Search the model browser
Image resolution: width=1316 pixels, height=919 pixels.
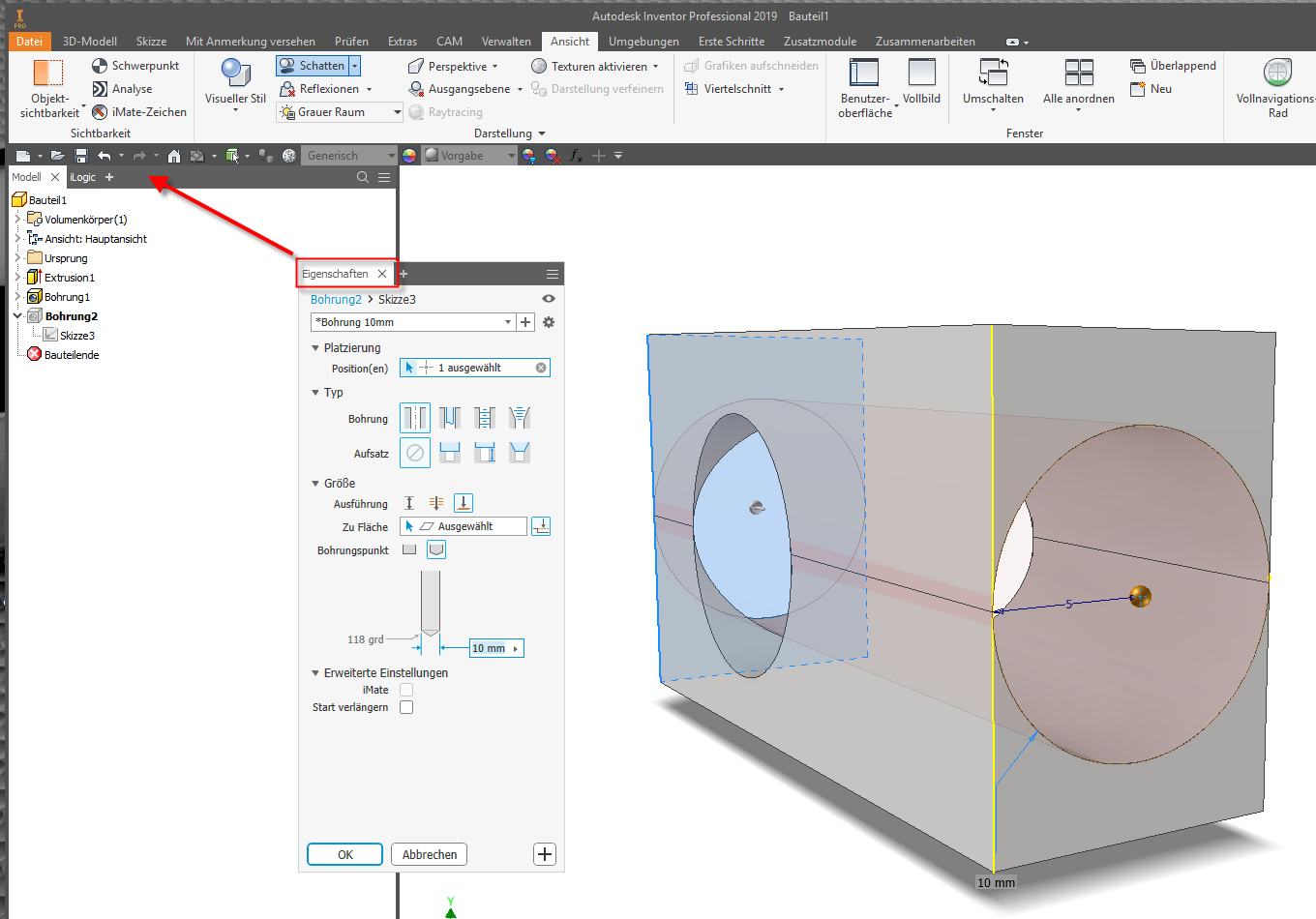[x=363, y=177]
